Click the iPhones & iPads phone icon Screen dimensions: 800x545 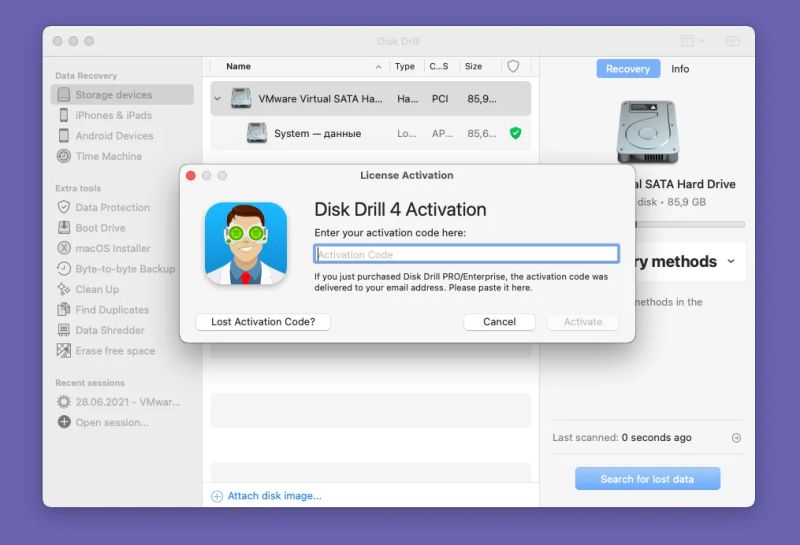click(64, 115)
